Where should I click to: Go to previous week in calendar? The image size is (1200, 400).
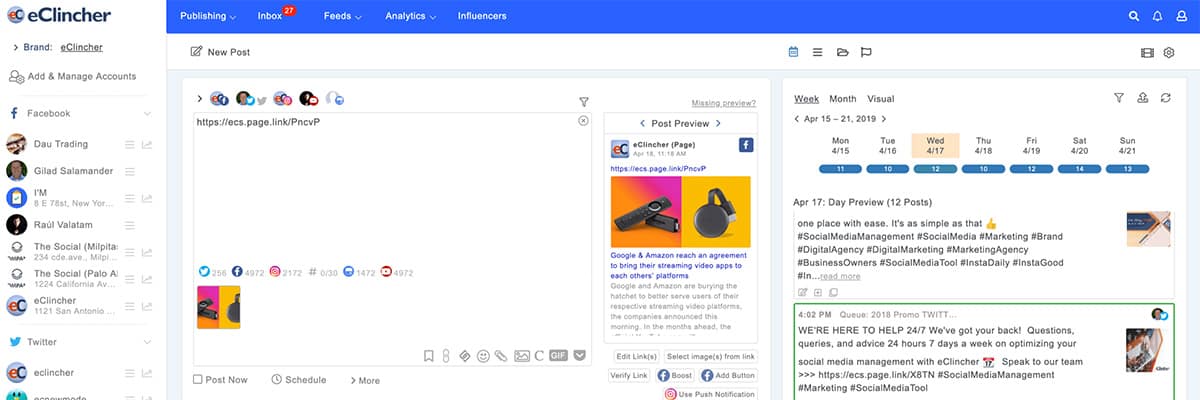[x=797, y=119]
